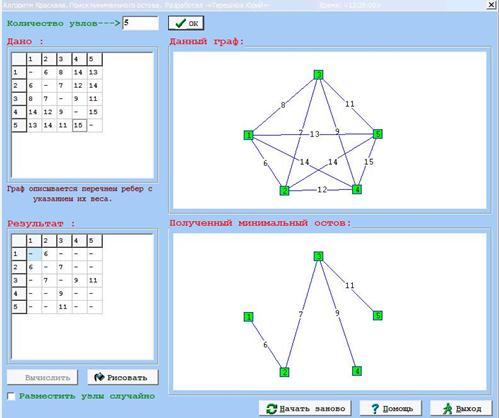Select green node 5 in the given graph
499x418 pixels.
tap(378, 134)
